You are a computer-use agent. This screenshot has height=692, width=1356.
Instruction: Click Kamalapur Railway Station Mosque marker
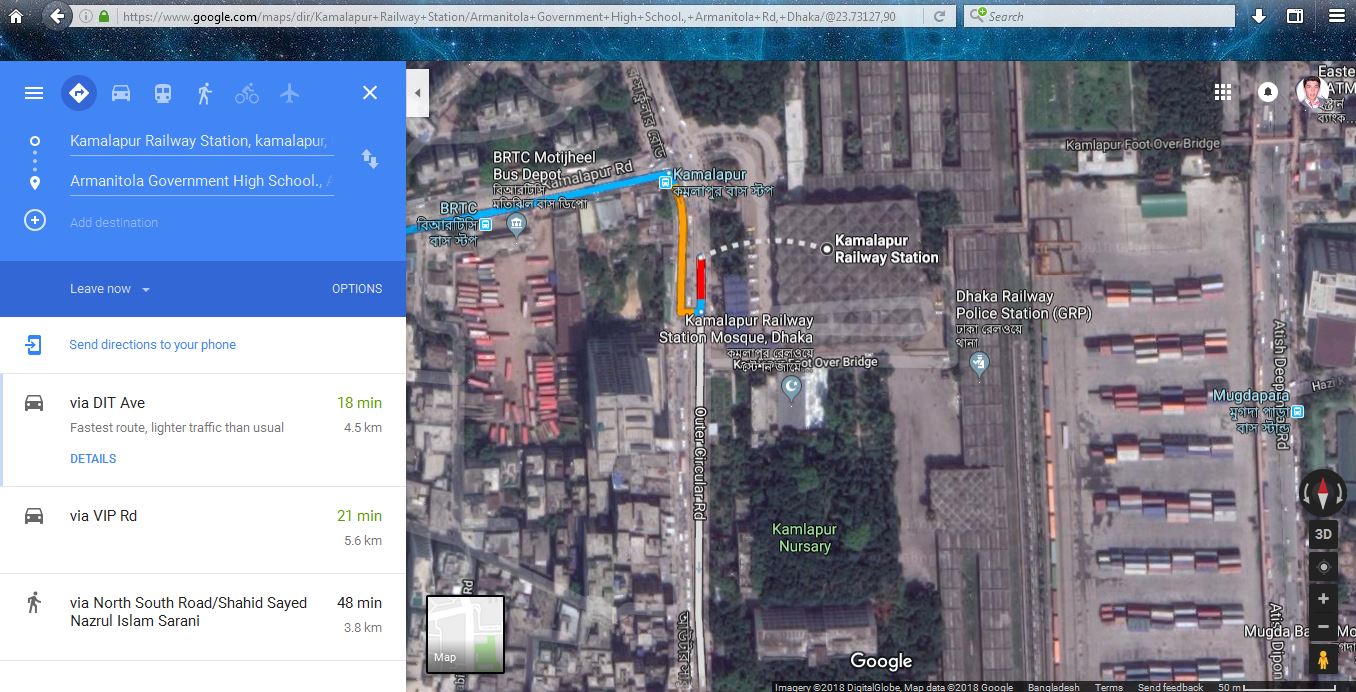coord(791,388)
